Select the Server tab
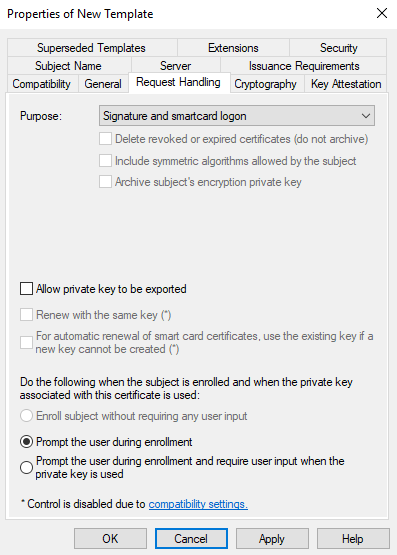 (176, 66)
